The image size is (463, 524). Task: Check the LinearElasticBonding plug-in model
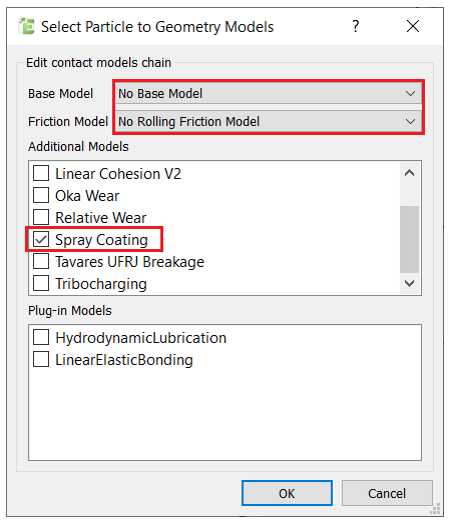pyautogui.click(x=41, y=360)
